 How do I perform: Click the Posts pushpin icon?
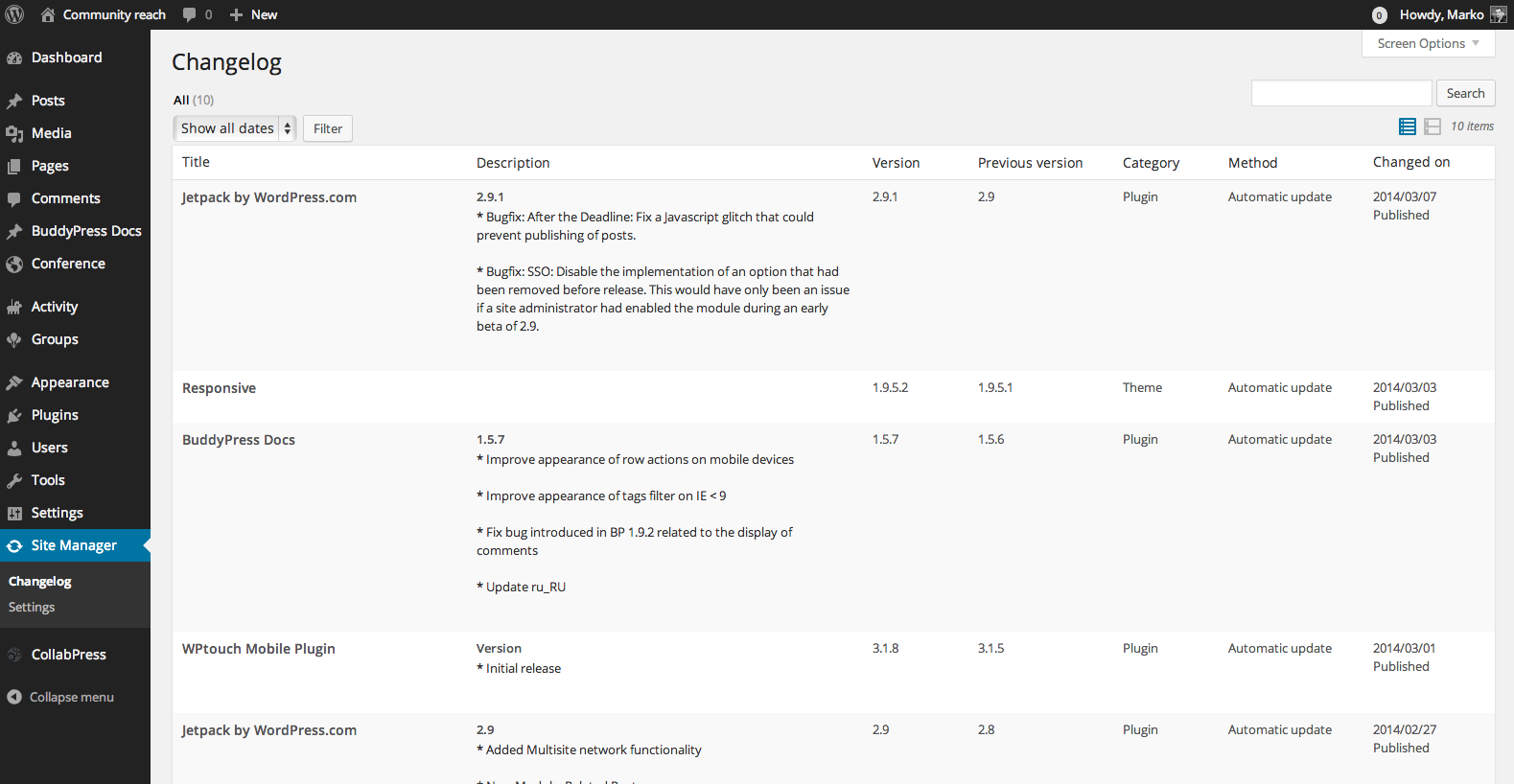coord(14,101)
